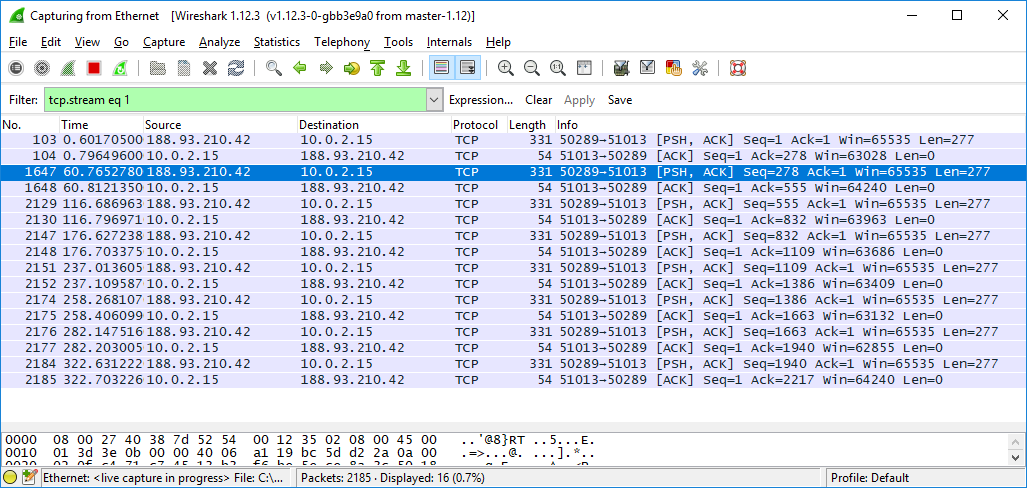Click the open capture file folder icon
The image size is (1027, 488).
157,67
